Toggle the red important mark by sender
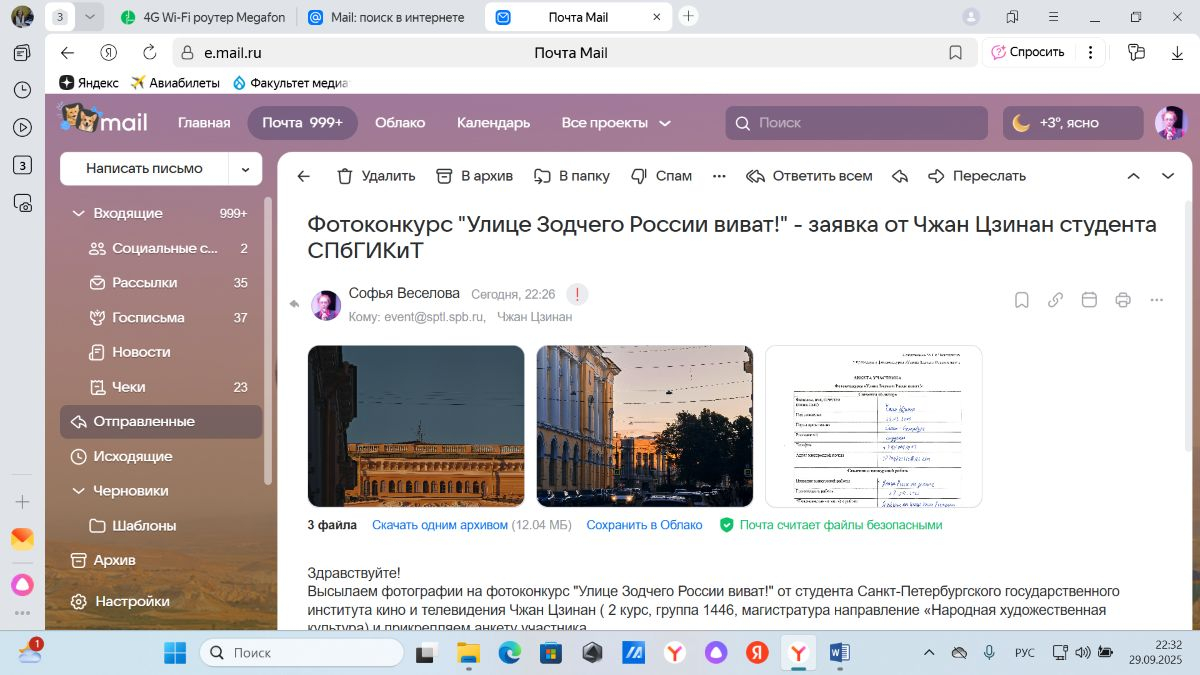Image resolution: width=1200 pixels, height=675 pixels. tap(577, 294)
